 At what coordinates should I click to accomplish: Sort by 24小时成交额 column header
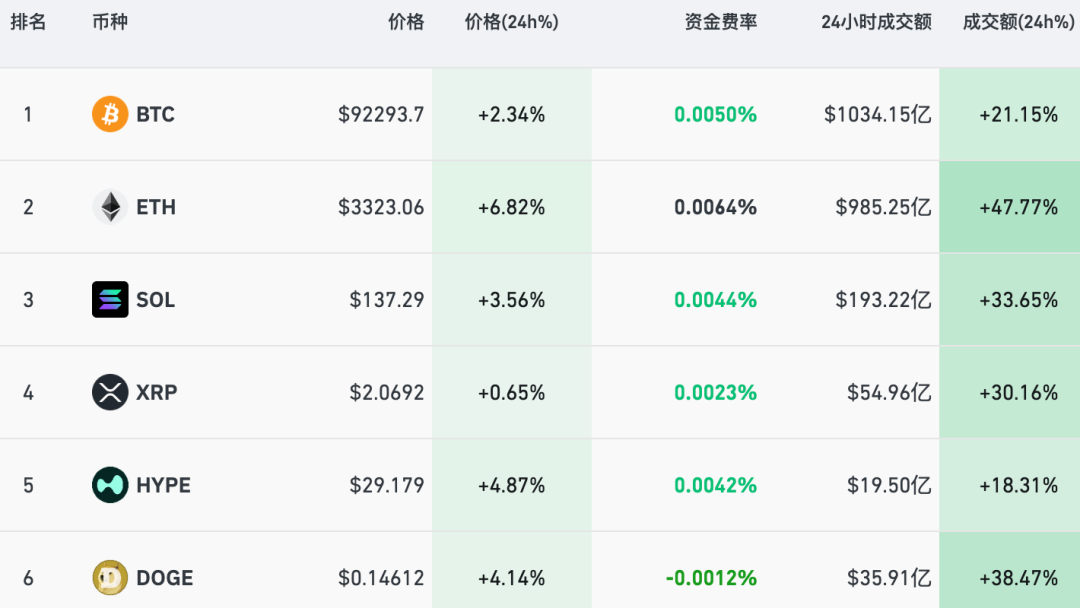(876, 22)
